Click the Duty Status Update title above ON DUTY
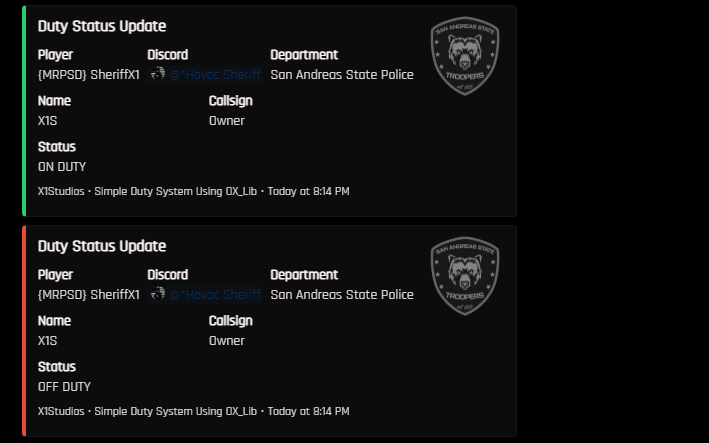 [102, 26]
